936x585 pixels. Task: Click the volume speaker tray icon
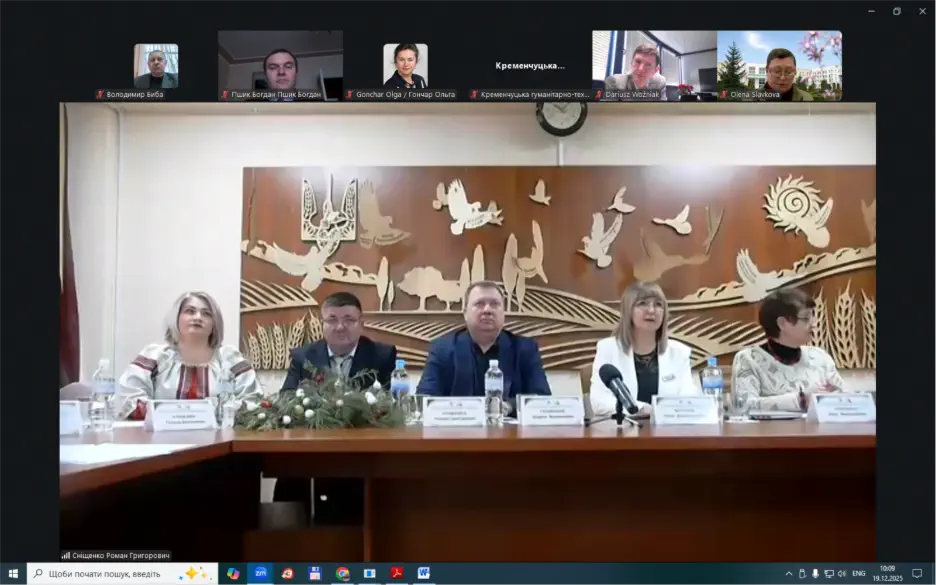point(841,574)
